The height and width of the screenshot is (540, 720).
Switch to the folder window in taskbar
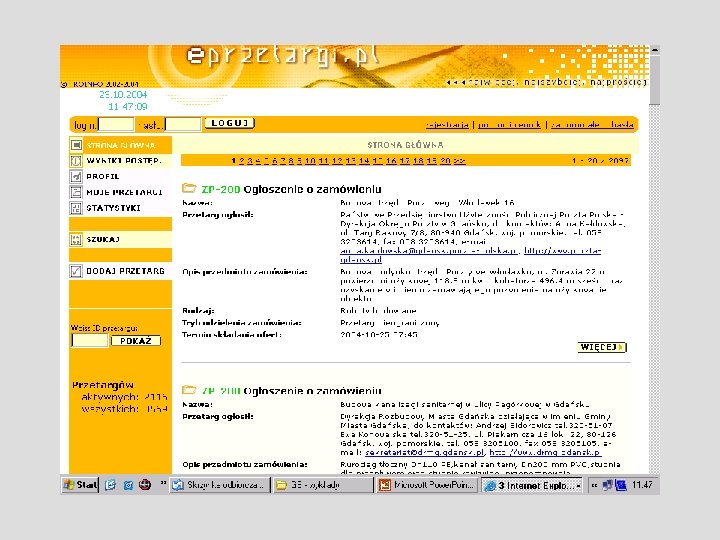click(x=324, y=485)
